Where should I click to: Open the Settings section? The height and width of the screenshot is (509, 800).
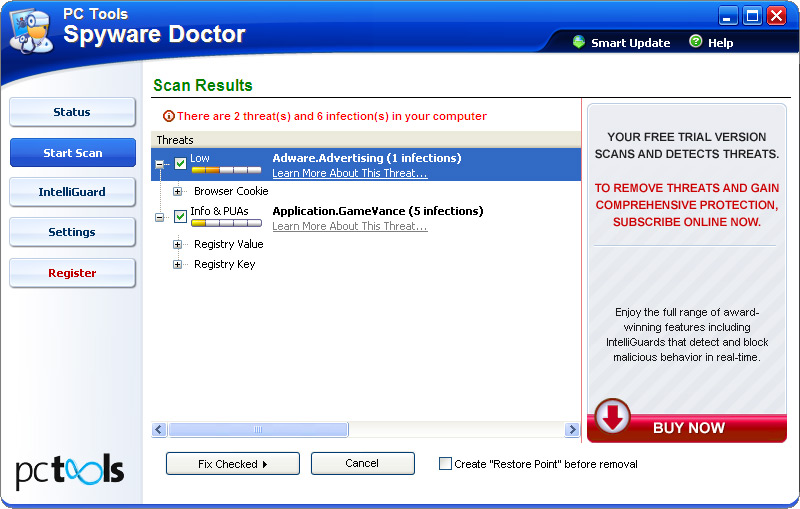tap(72, 232)
